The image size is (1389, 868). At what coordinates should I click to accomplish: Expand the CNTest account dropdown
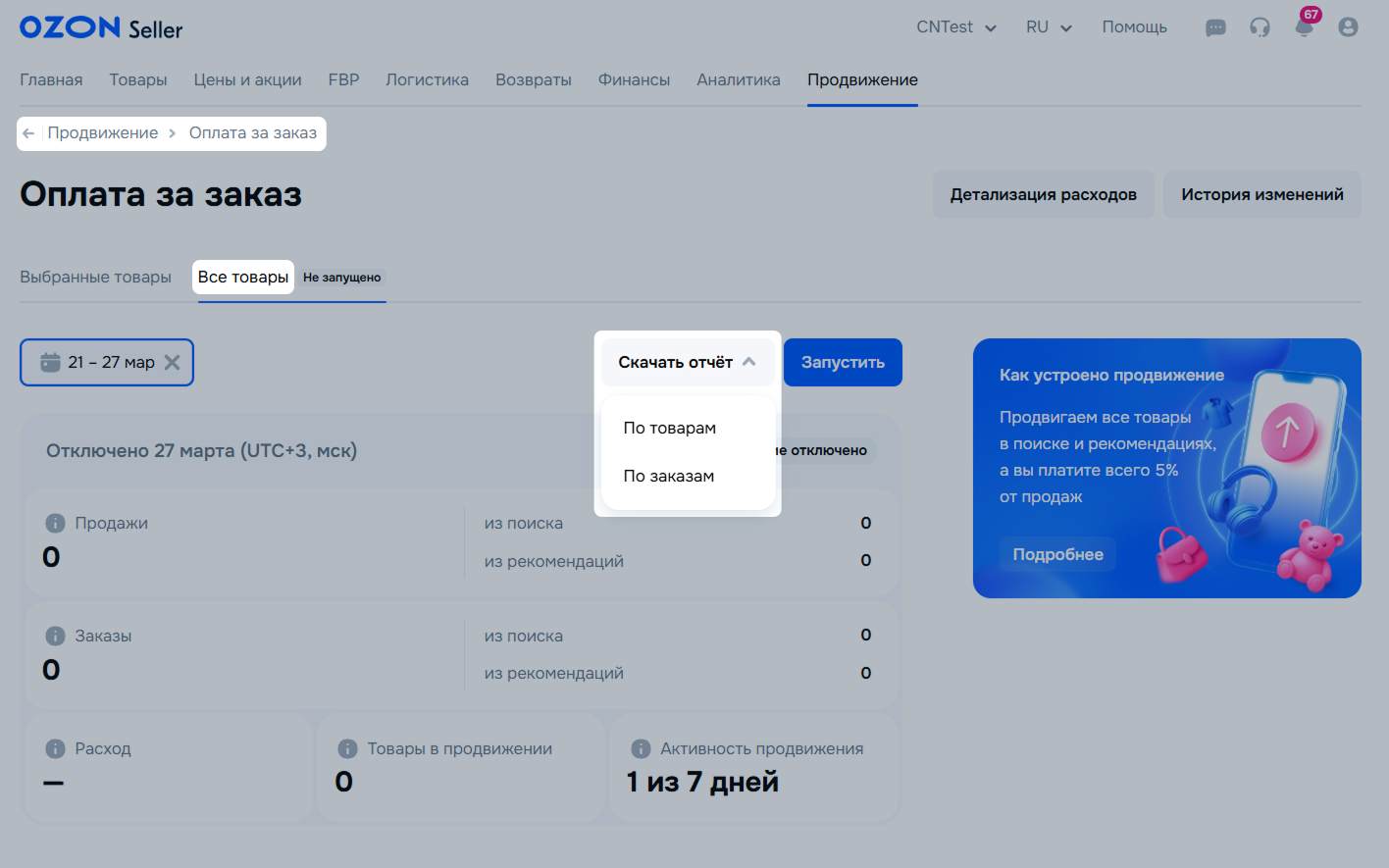[955, 27]
